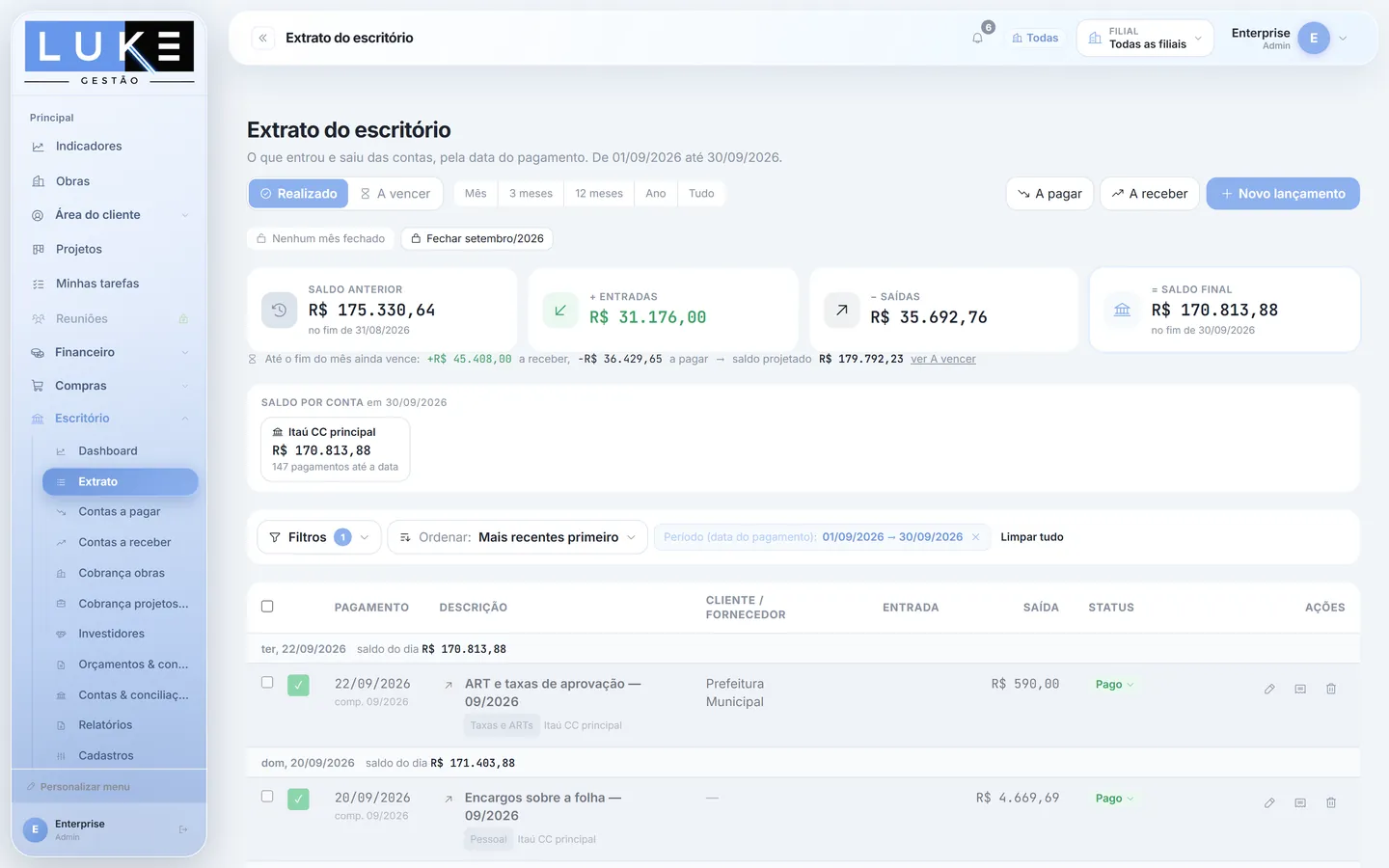
Task: Edit the Encargos sobre a folha entry
Action: click(1269, 802)
